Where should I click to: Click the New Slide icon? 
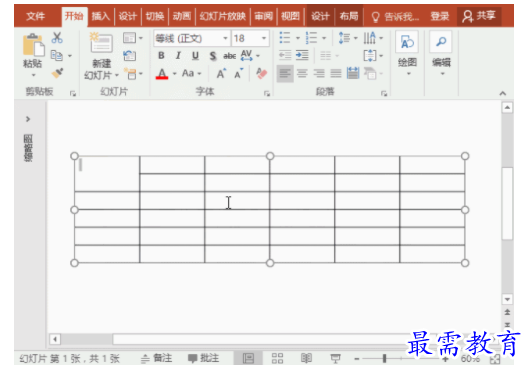[101, 42]
